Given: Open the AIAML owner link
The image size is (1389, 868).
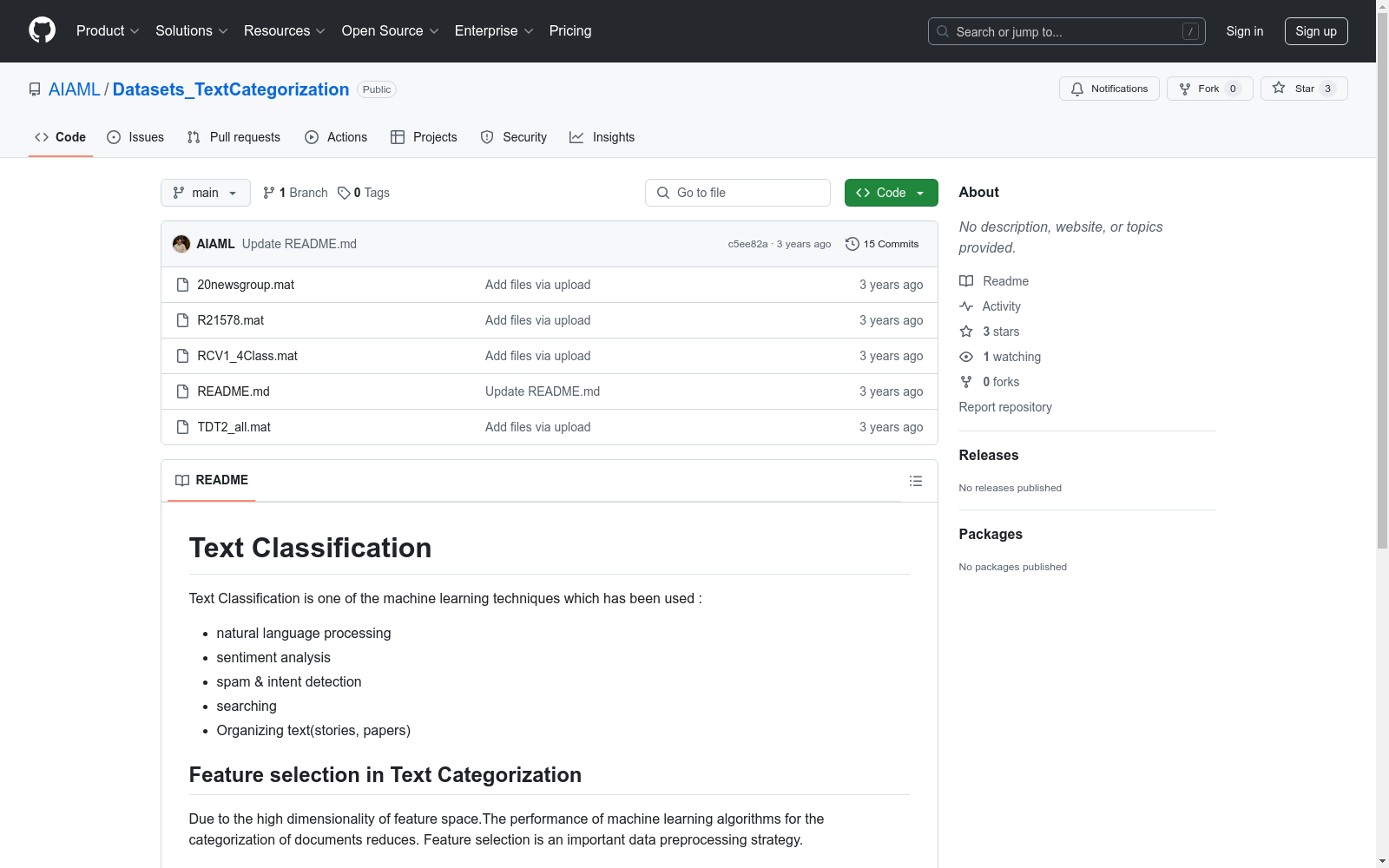Looking at the screenshot, I should pyautogui.click(x=75, y=89).
